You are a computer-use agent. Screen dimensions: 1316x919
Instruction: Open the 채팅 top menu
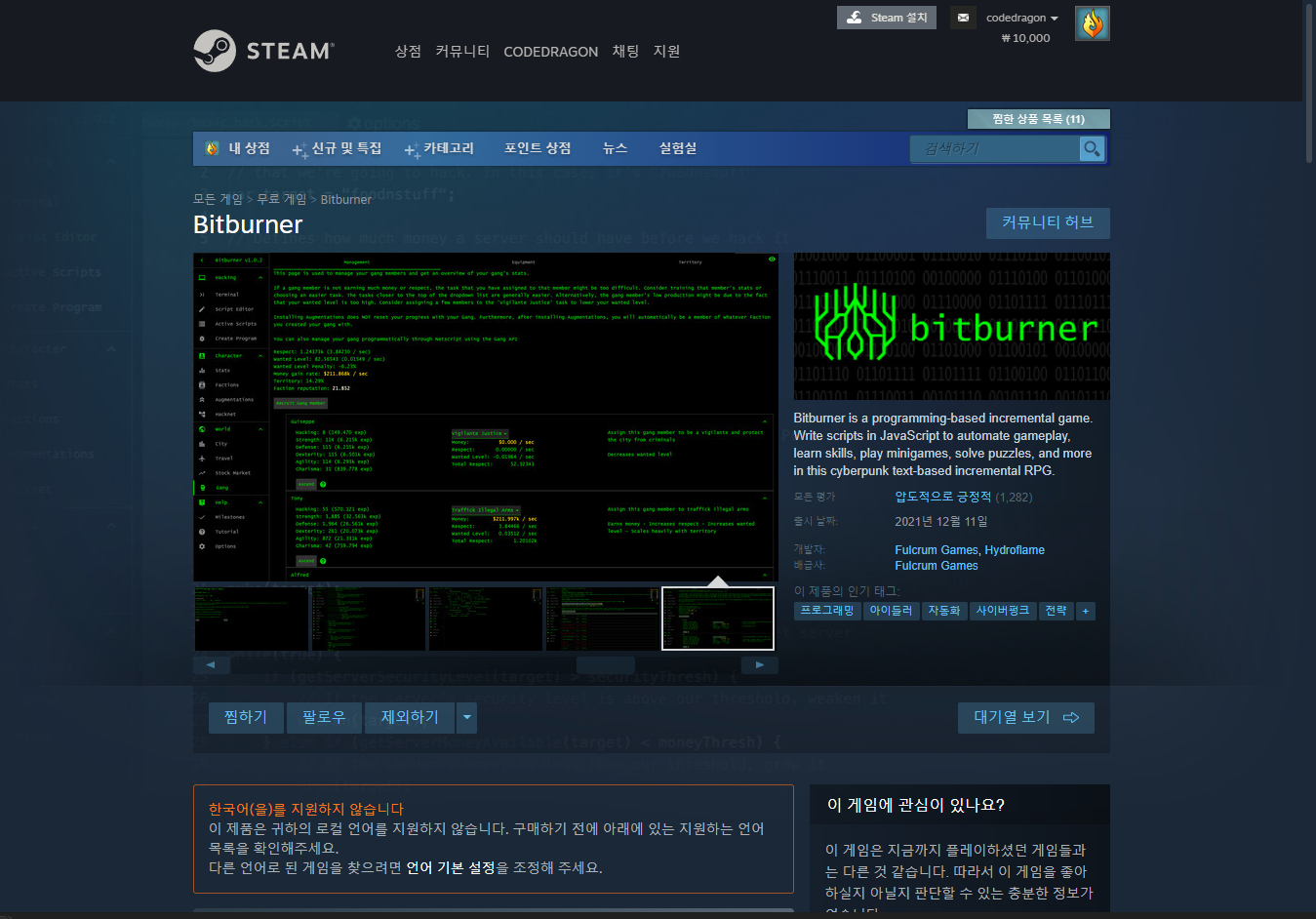tap(625, 51)
